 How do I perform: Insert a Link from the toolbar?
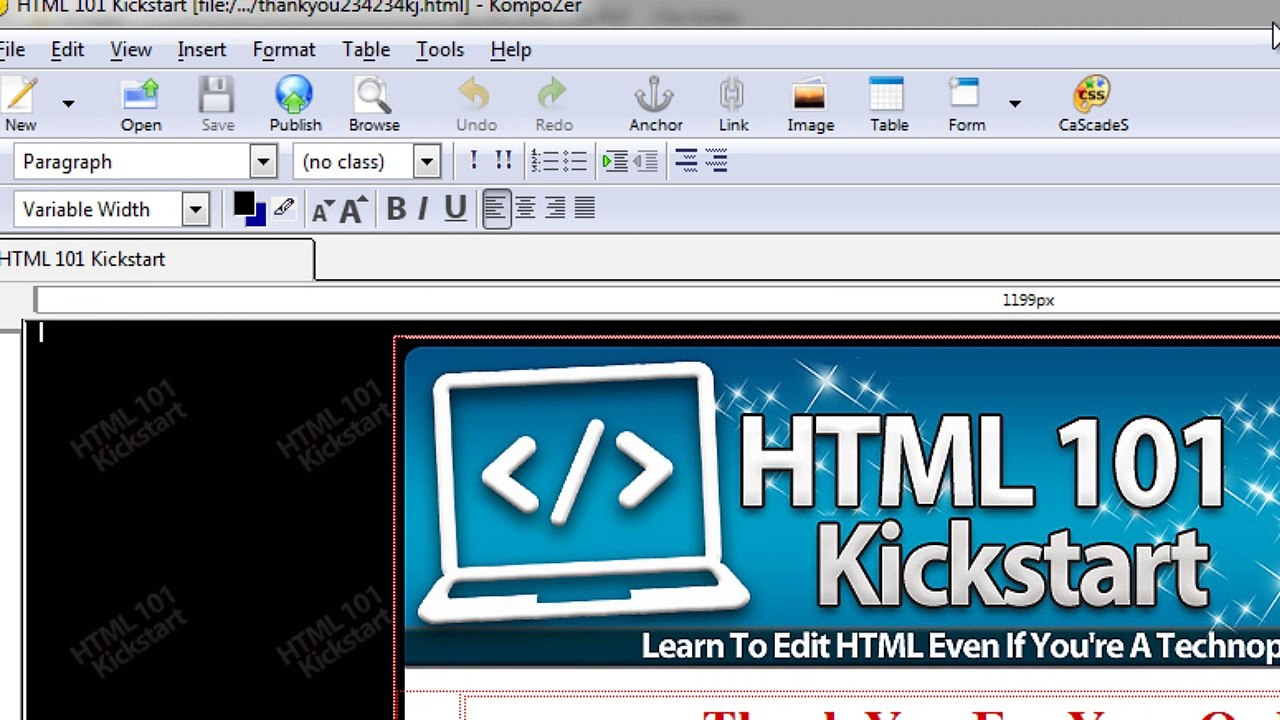point(733,105)
